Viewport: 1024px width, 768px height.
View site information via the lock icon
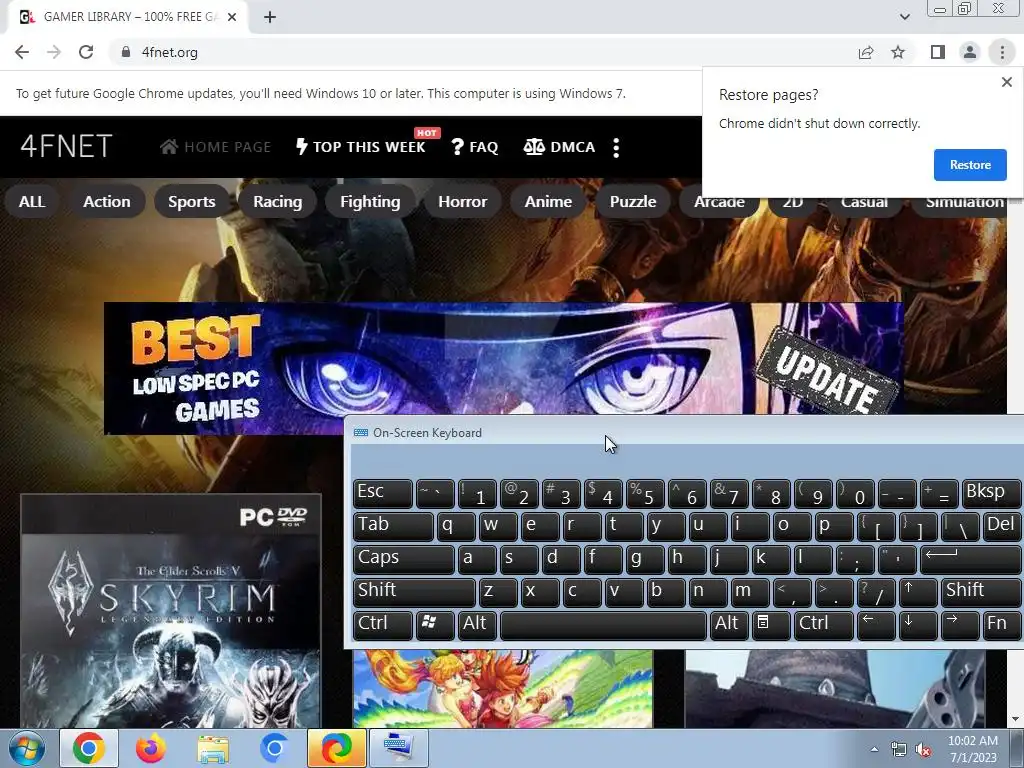click(126, 52)
